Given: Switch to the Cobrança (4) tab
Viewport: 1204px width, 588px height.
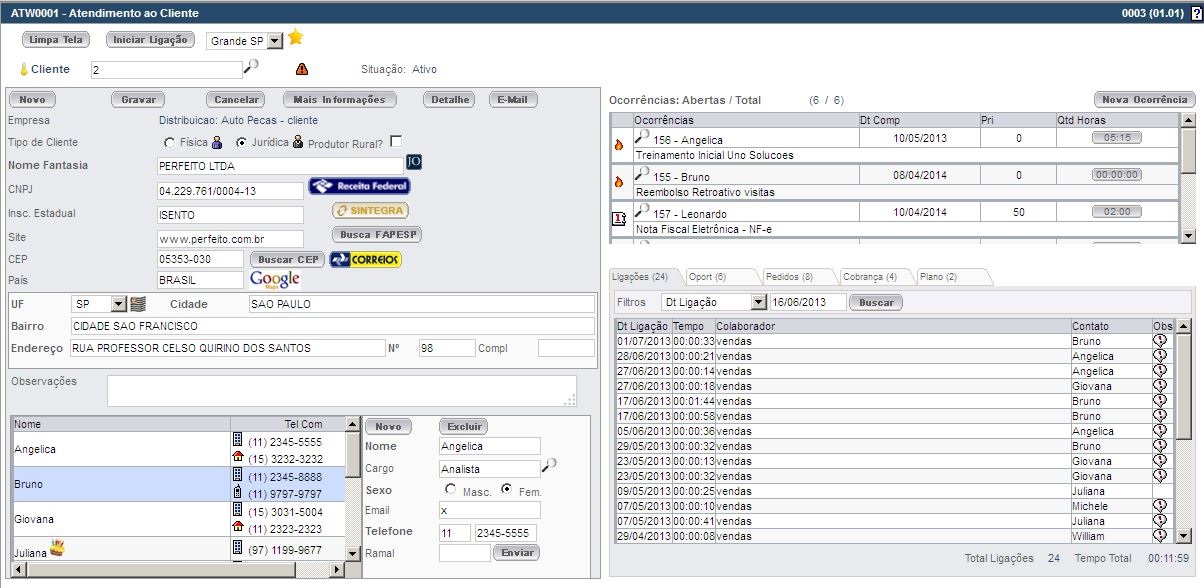Looking at the screenshot, I should [868, 277].
